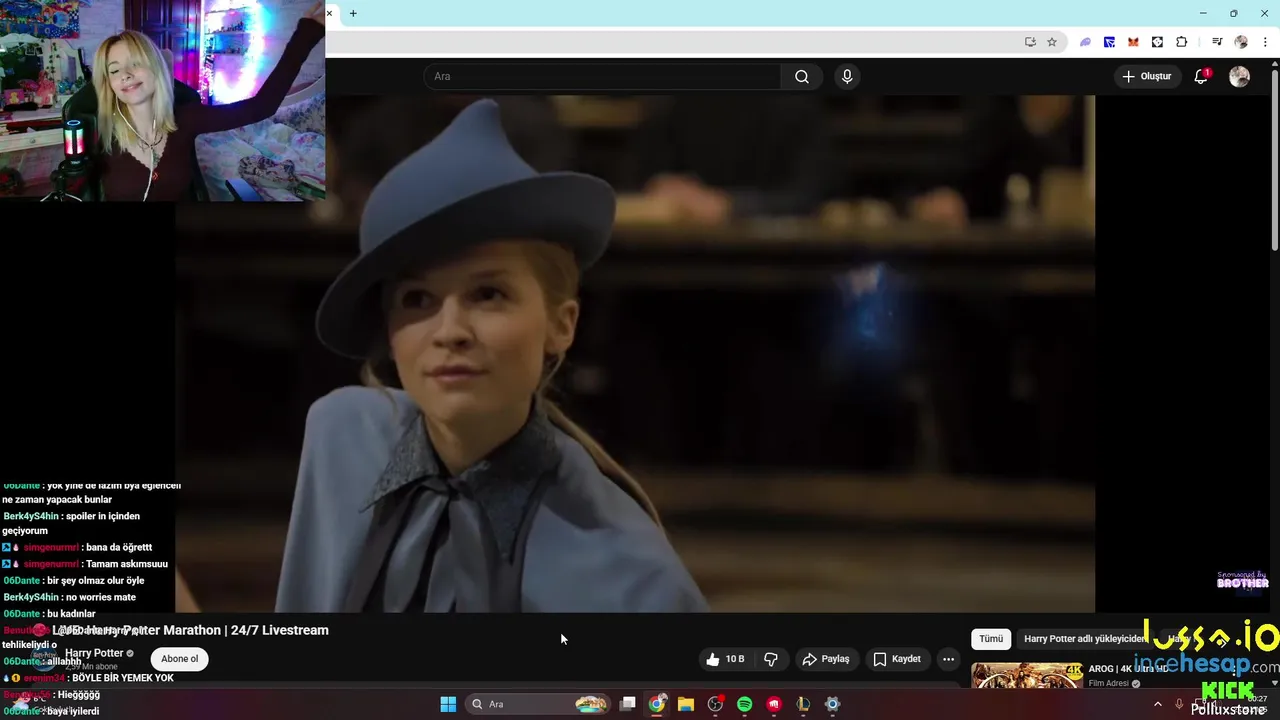Open League of Legends taskbar icon
Screen dimensions: 1280x720
coord(803,704)
